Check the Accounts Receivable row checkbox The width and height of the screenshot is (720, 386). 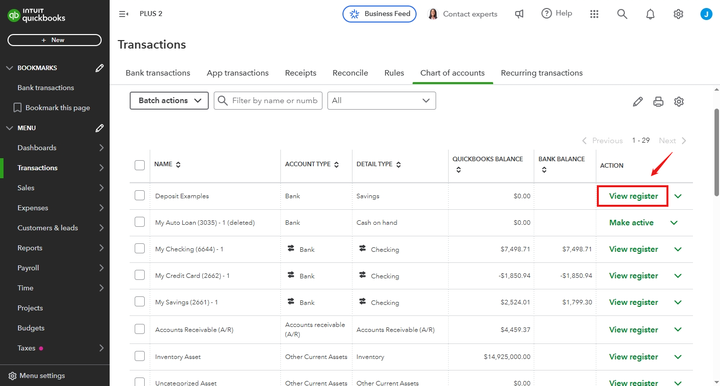(140, 329)
